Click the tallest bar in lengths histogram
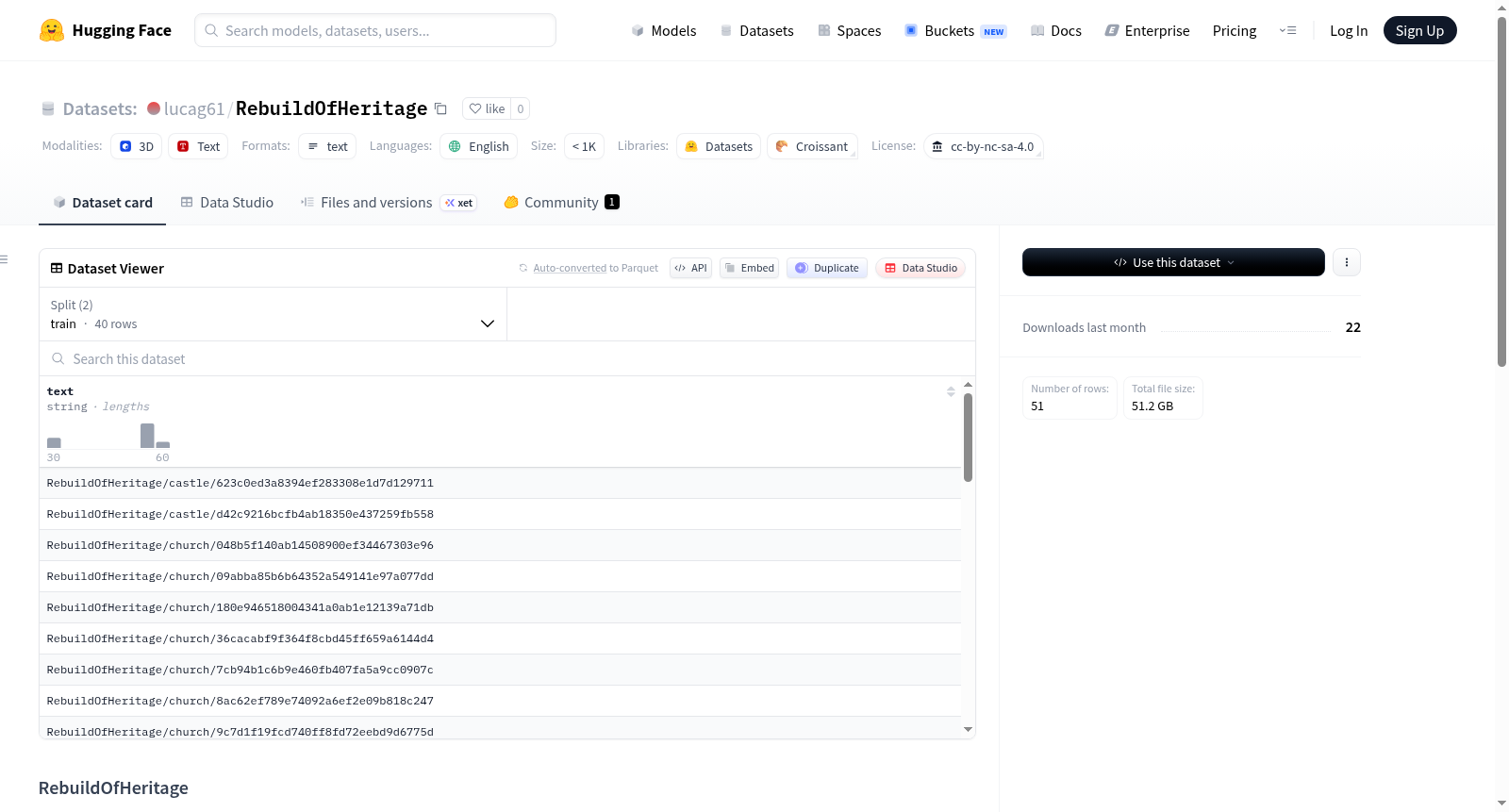Image resolution: width=1509 pixels, height=812 pixels. [x=147, y=436]
